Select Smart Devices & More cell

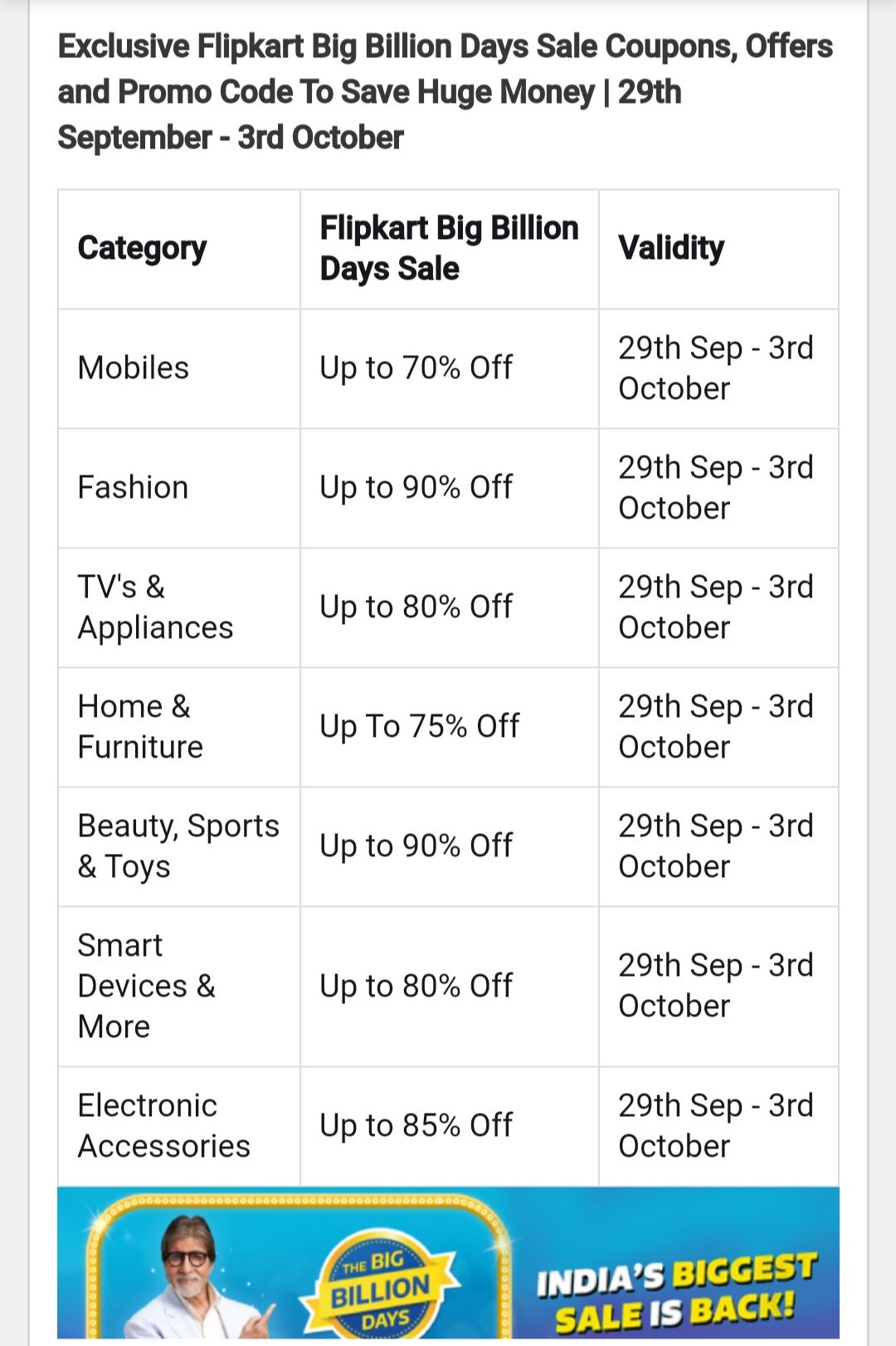click(179, 986)
